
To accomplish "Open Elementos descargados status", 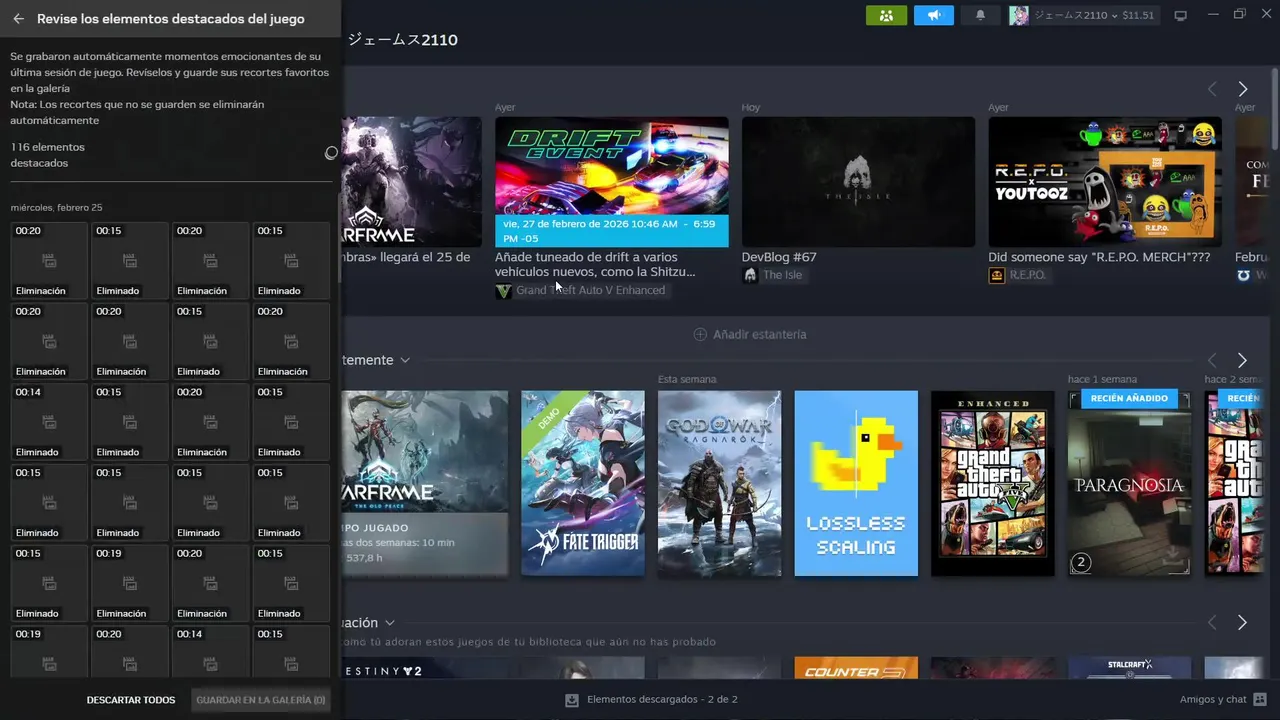I will 651,699.
